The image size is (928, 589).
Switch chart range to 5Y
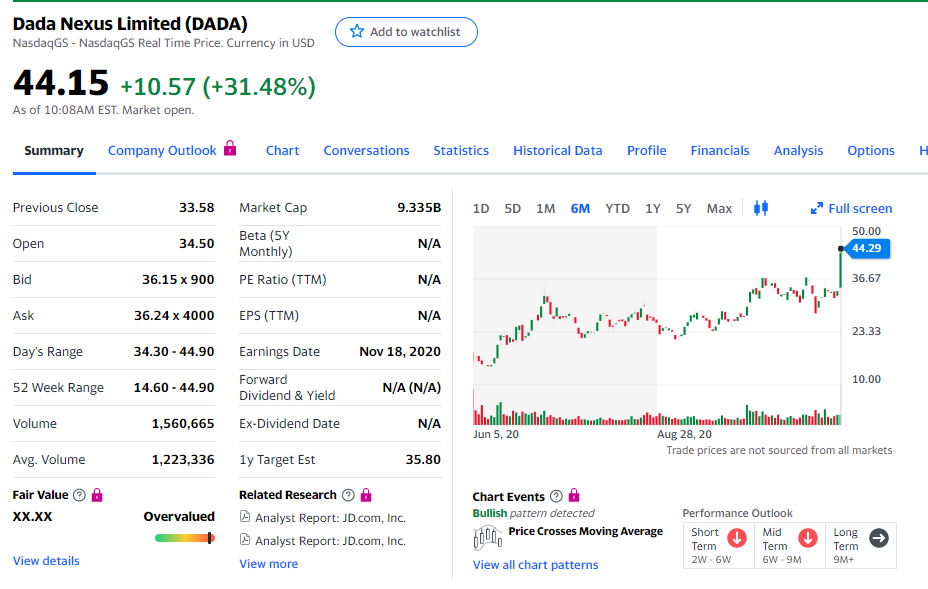[x=683, y=208]
